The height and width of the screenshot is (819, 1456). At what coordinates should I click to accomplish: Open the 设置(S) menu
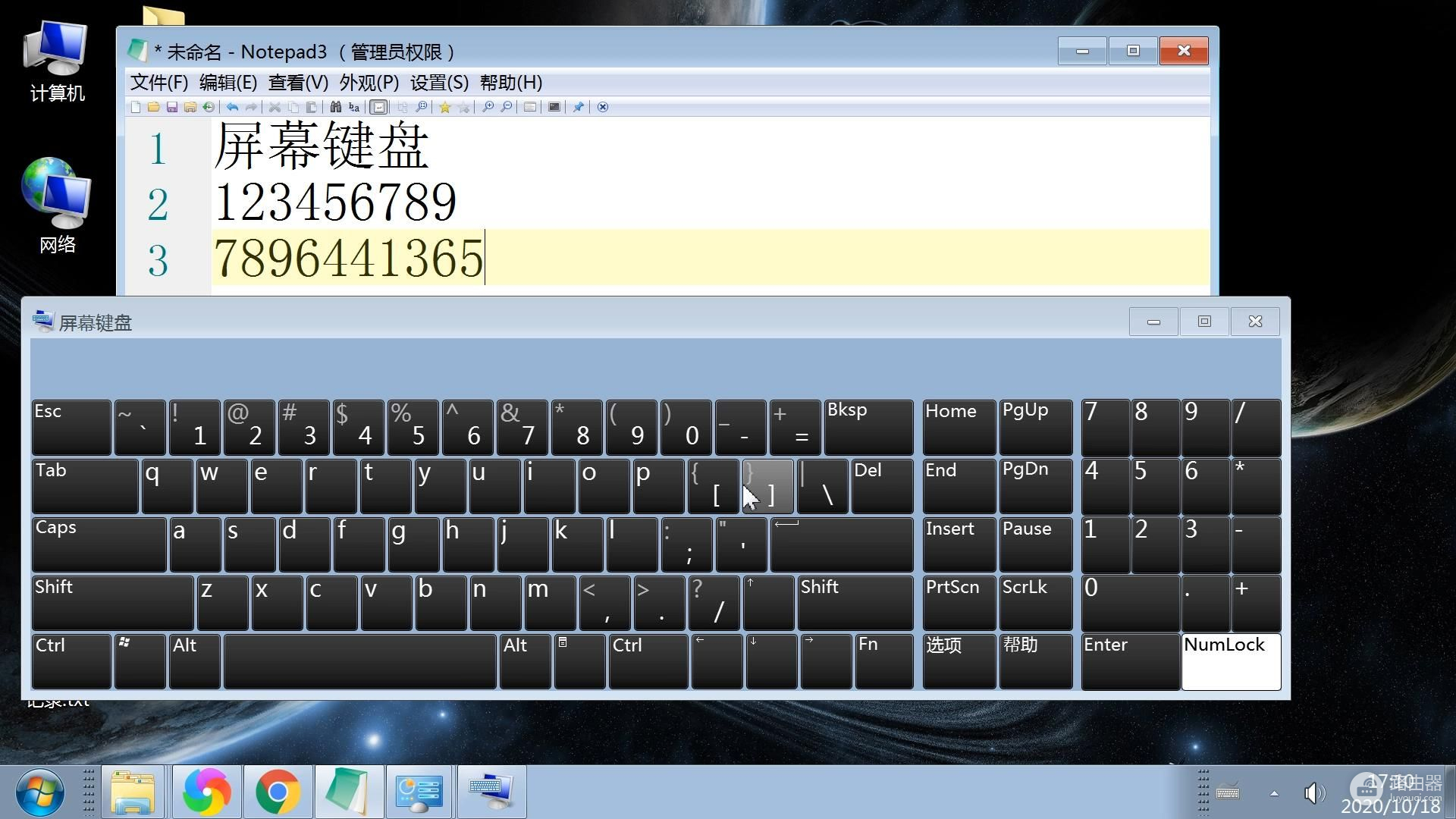(x=439, y=83)
